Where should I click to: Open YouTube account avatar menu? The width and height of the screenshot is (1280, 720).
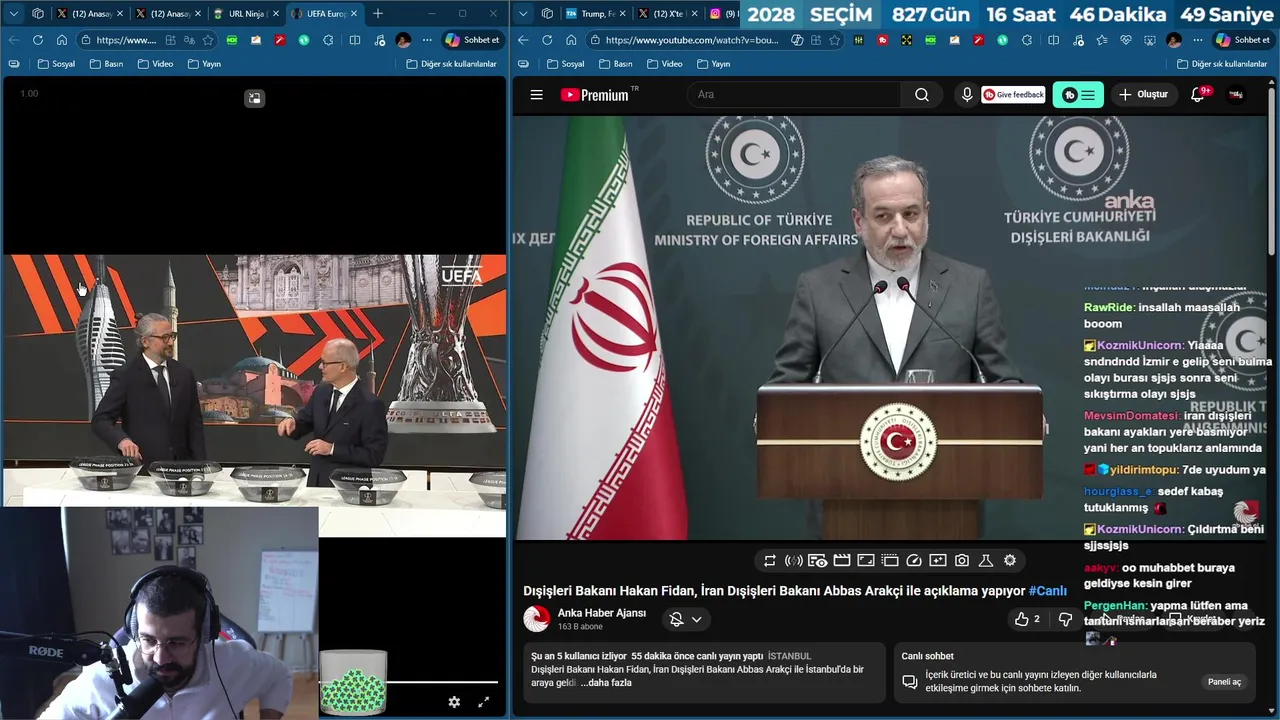point(1236,95)
